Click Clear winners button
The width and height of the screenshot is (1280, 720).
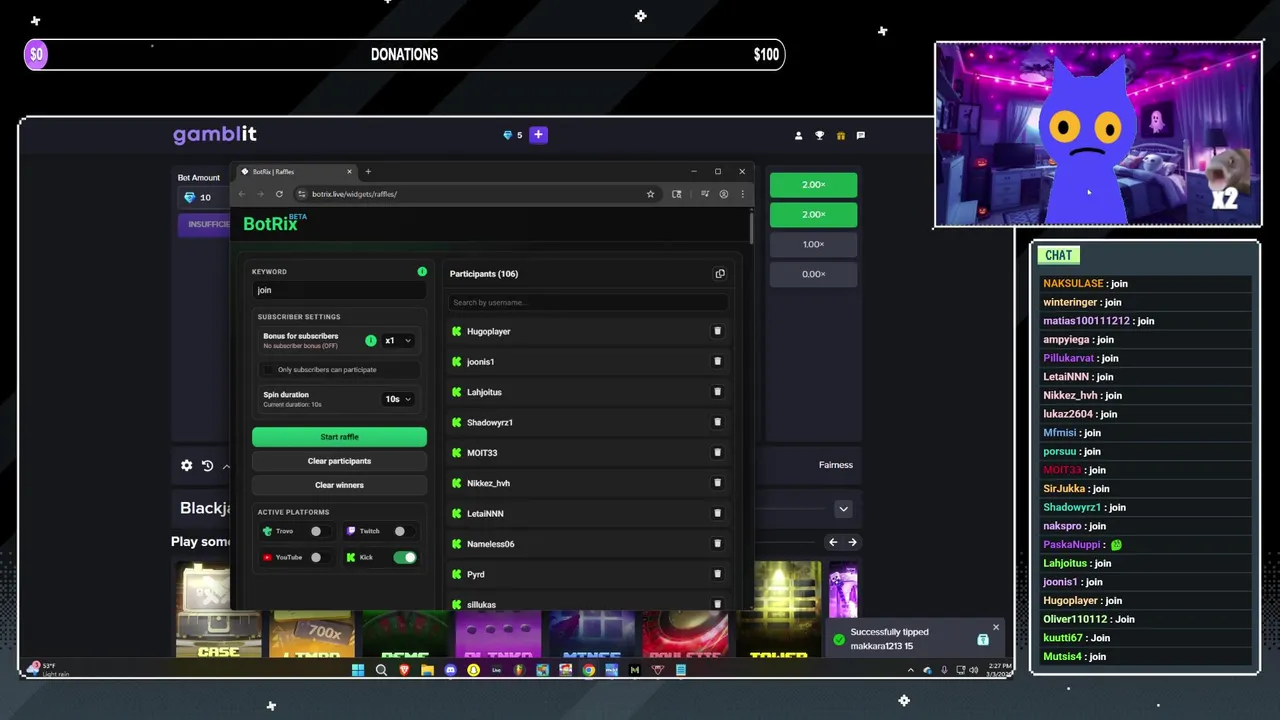(339, 485)
